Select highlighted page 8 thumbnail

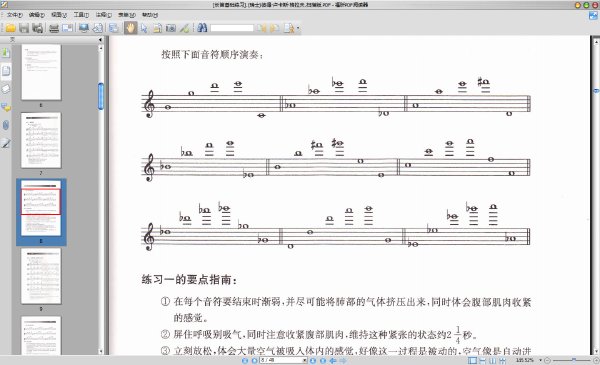41,208
